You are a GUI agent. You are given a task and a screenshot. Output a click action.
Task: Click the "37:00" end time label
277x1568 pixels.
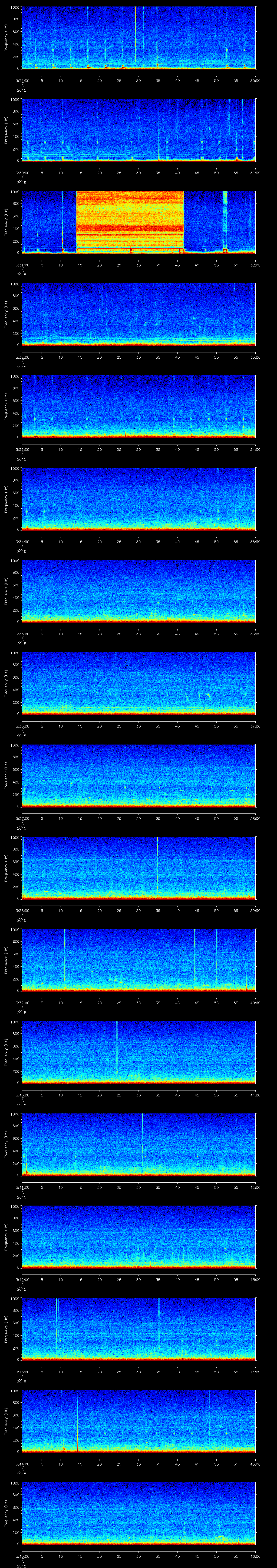[255, 726]
